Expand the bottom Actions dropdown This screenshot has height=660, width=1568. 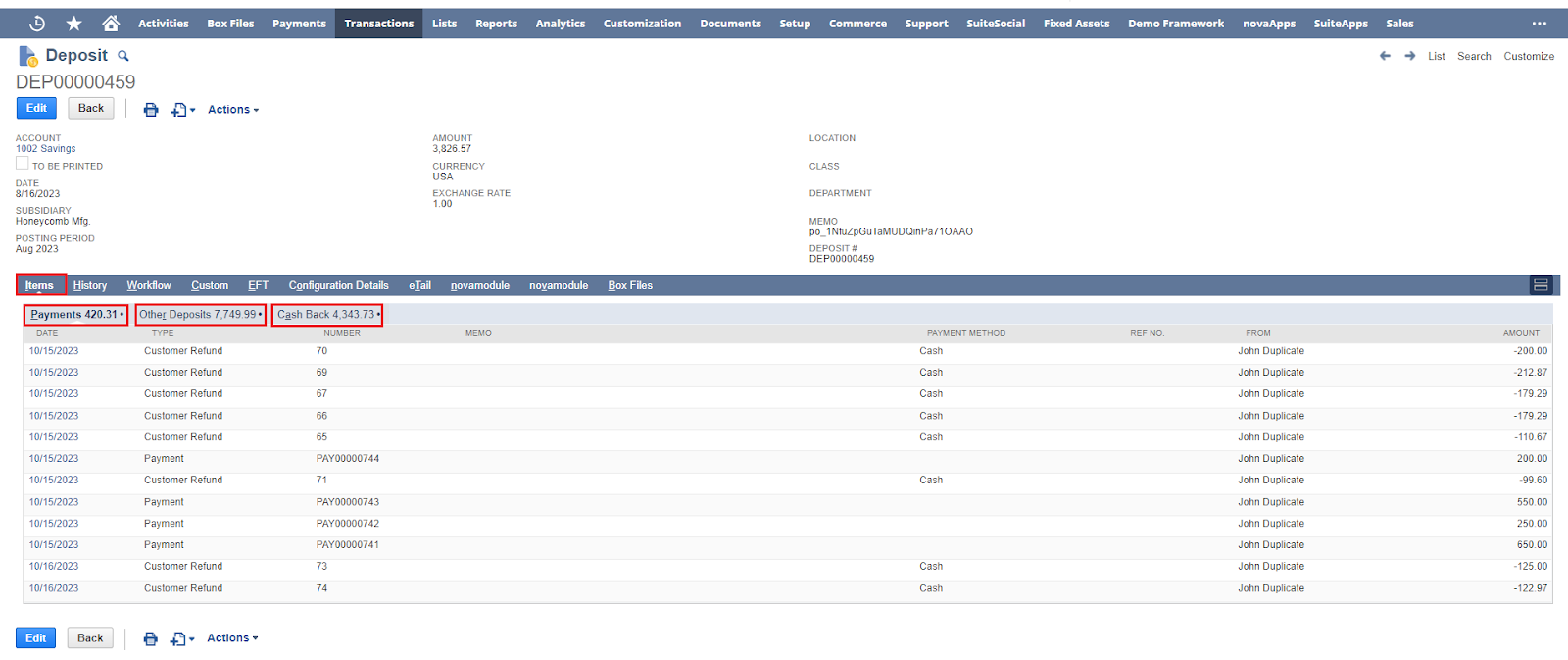(232, 638)
